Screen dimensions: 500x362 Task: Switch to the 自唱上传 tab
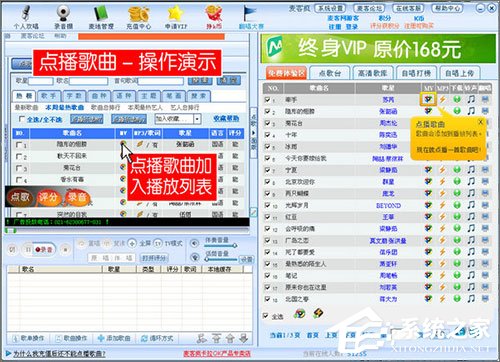pos(459,73)
